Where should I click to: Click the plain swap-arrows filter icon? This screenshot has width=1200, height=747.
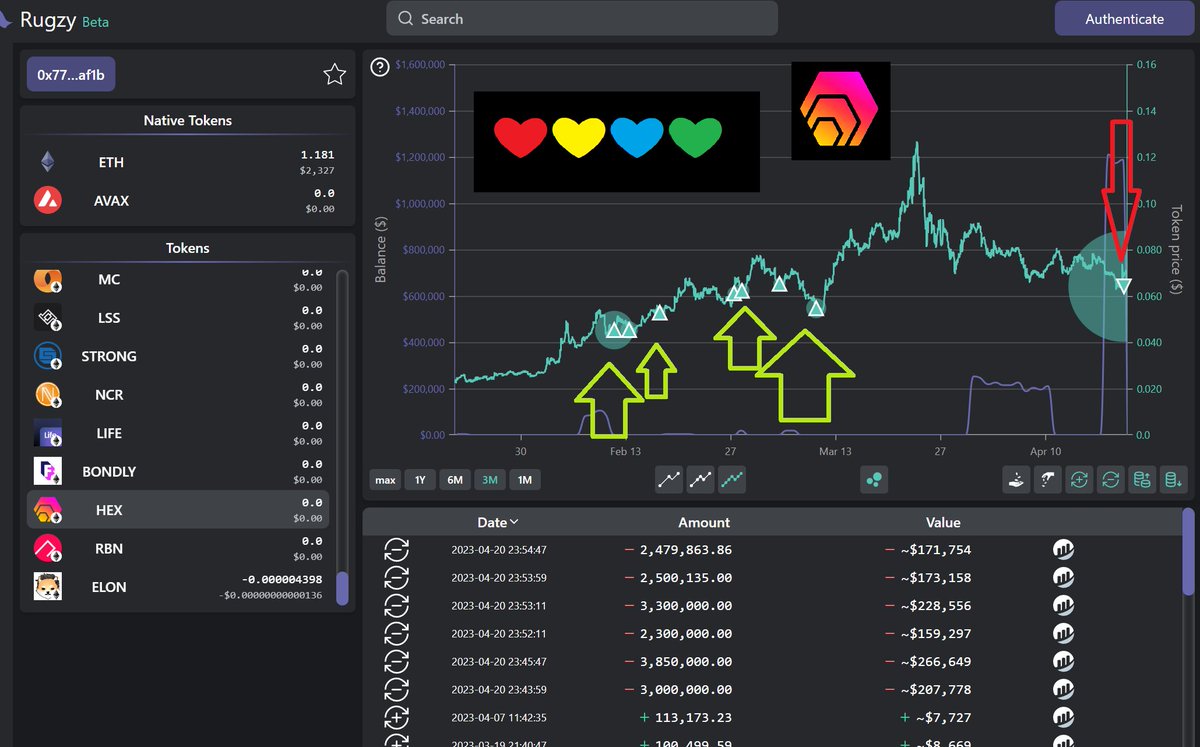pyautogui.click(x=1110, y=479)
